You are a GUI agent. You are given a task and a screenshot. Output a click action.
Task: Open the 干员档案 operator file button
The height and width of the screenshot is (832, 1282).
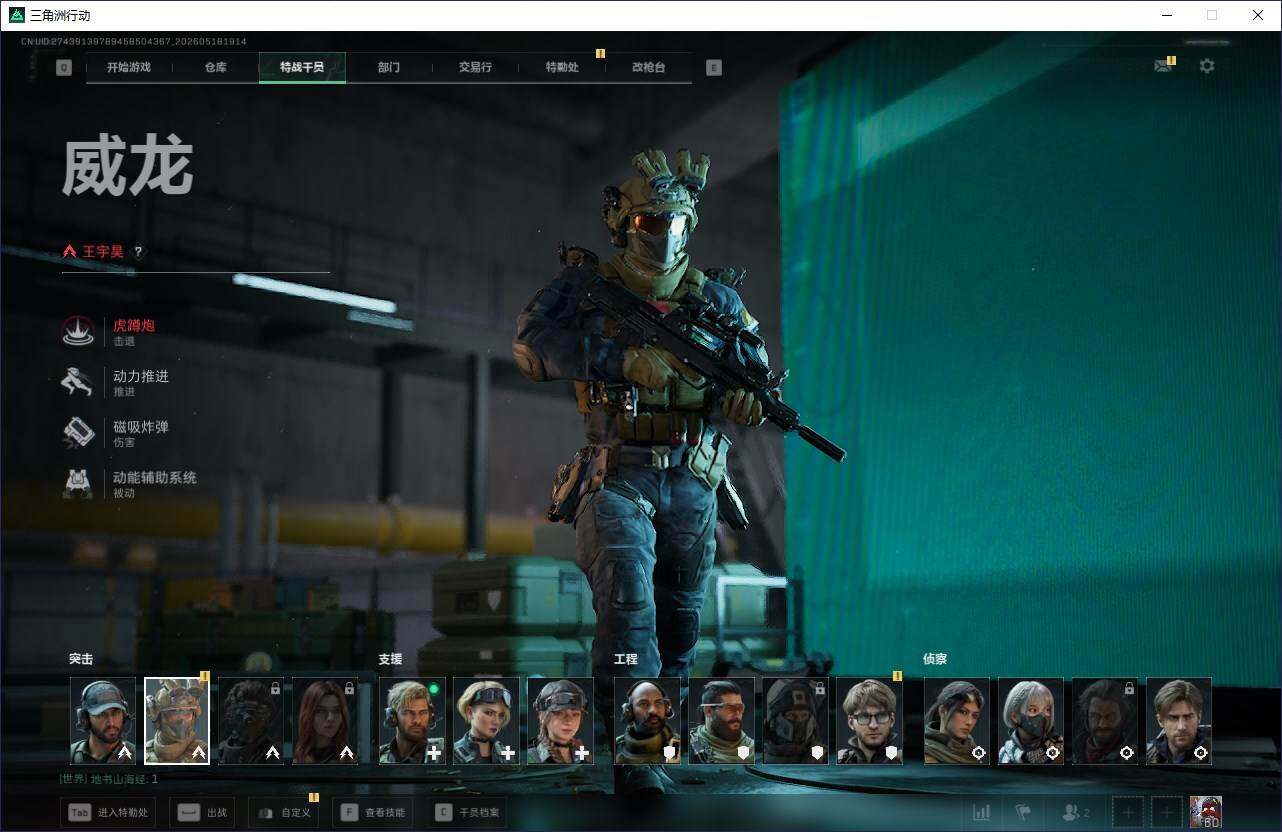click(x=467, y=813)
